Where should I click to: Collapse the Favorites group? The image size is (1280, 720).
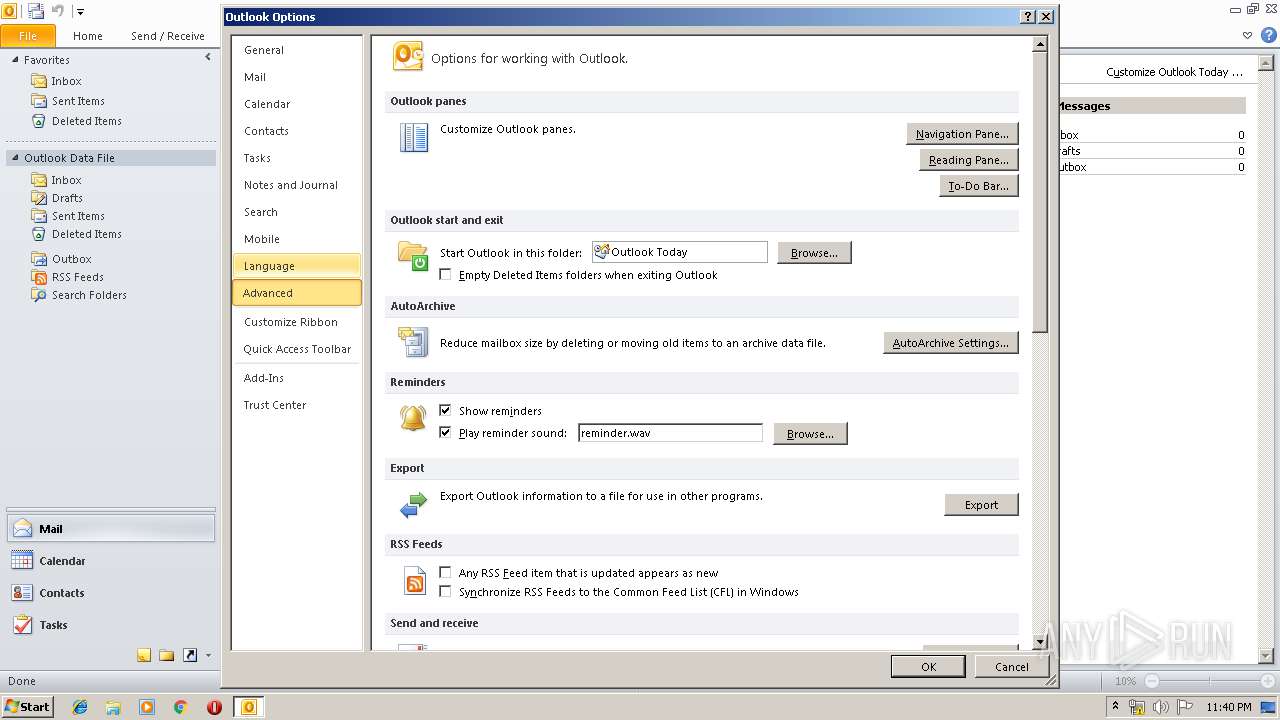point(15,60)
